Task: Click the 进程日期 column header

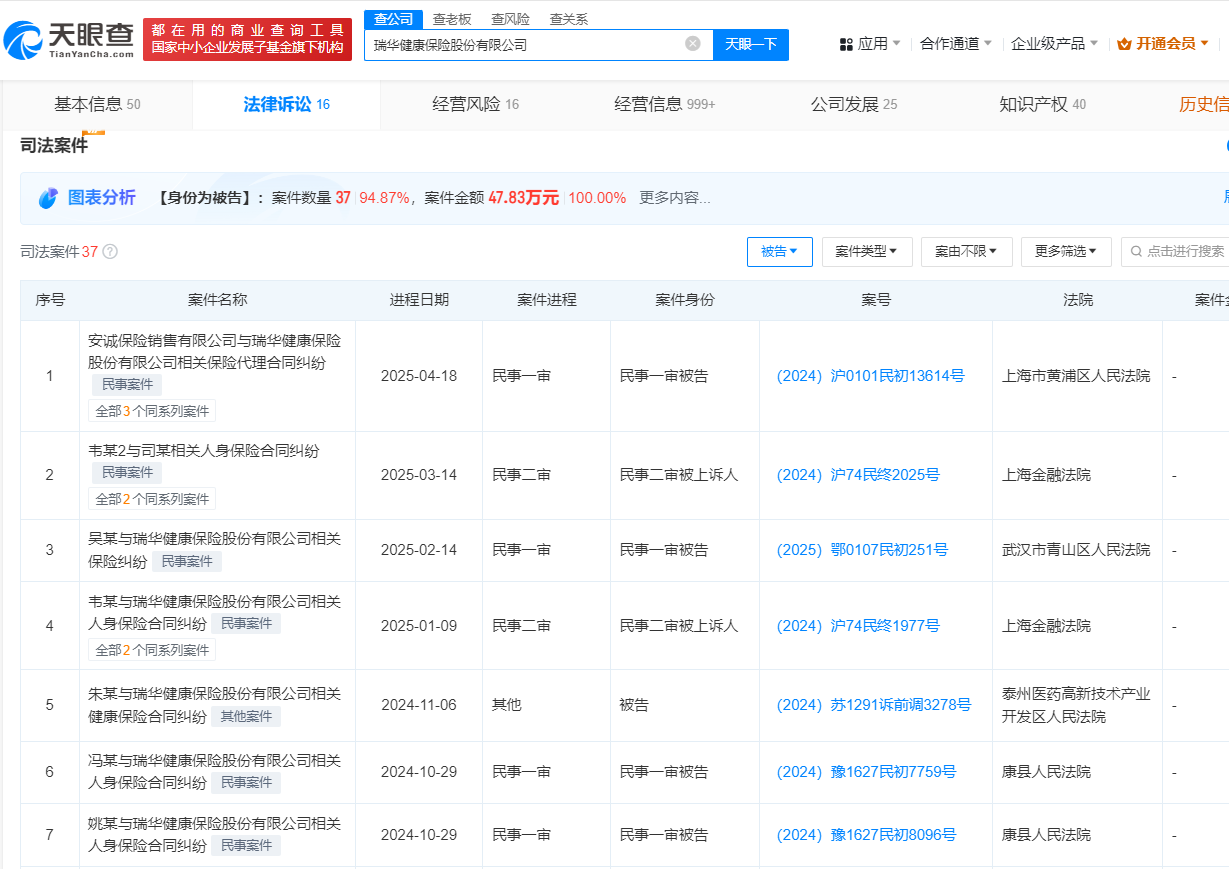Action: click(419, 300)
